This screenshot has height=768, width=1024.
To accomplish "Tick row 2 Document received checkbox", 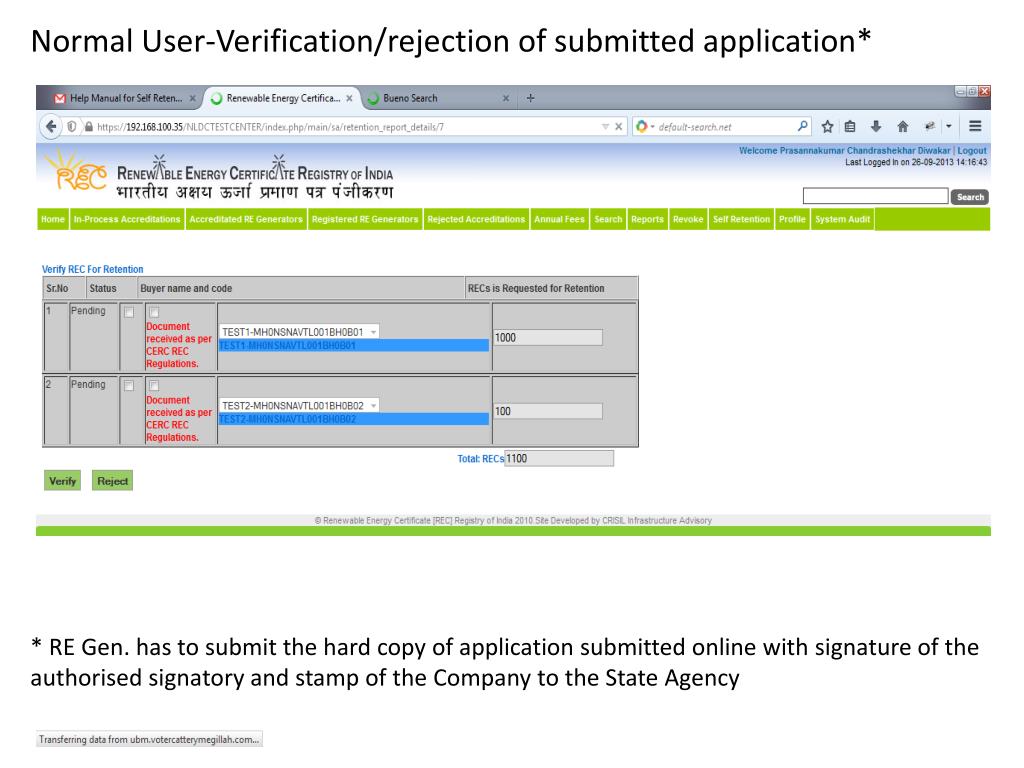I will (x=154, y=386).
